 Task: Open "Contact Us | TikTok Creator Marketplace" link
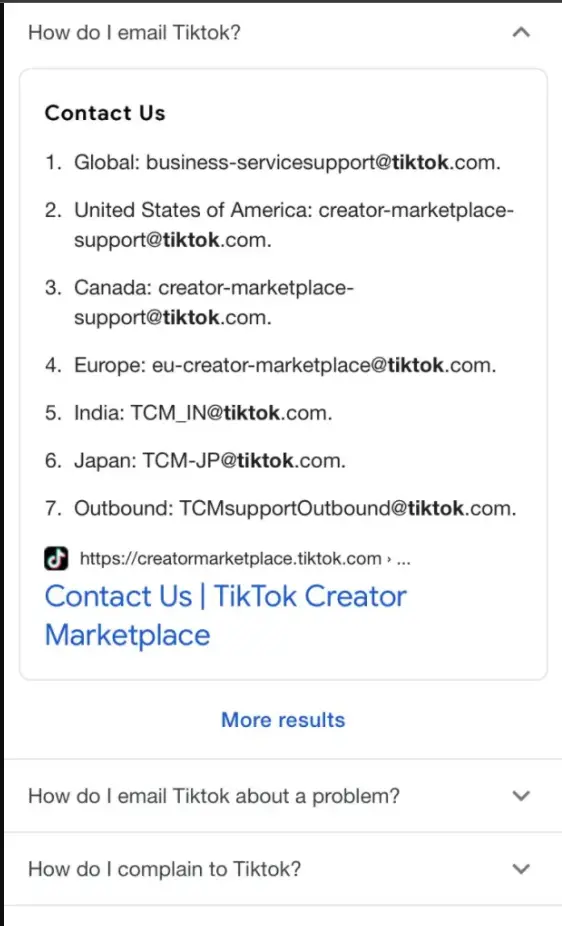(x=226, y=615)
